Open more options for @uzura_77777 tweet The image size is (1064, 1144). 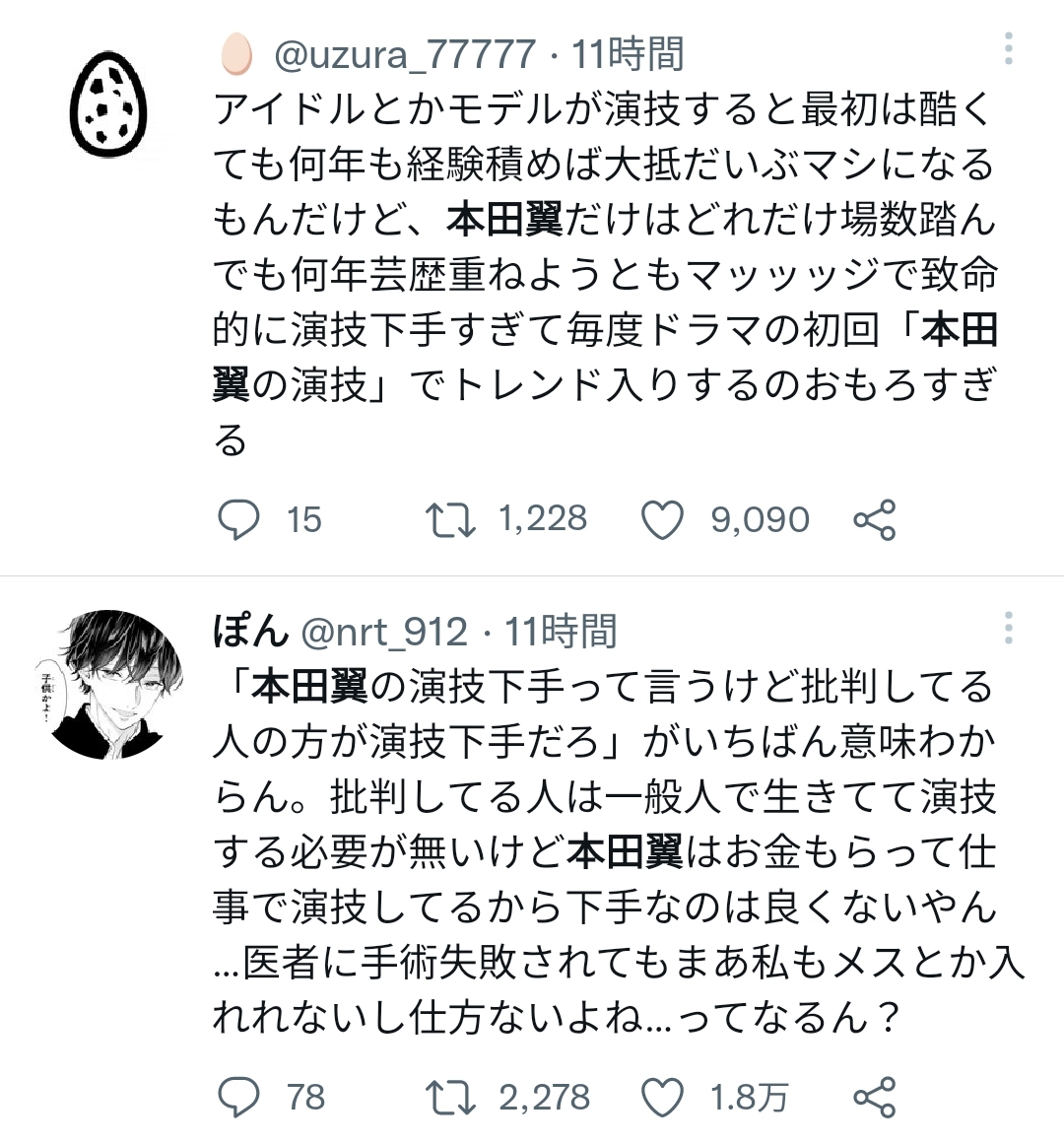[1008, 48]
